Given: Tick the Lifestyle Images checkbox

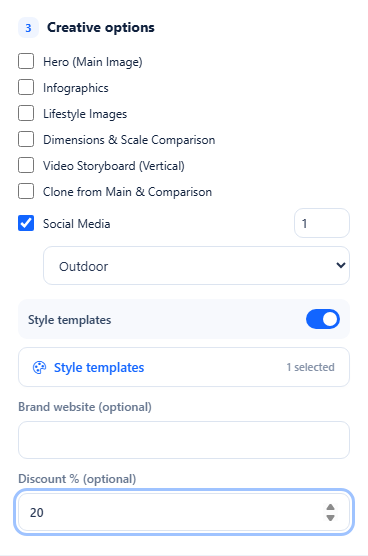Looking at the screenshot, I should pyautogui.click(x=26, y=113).
